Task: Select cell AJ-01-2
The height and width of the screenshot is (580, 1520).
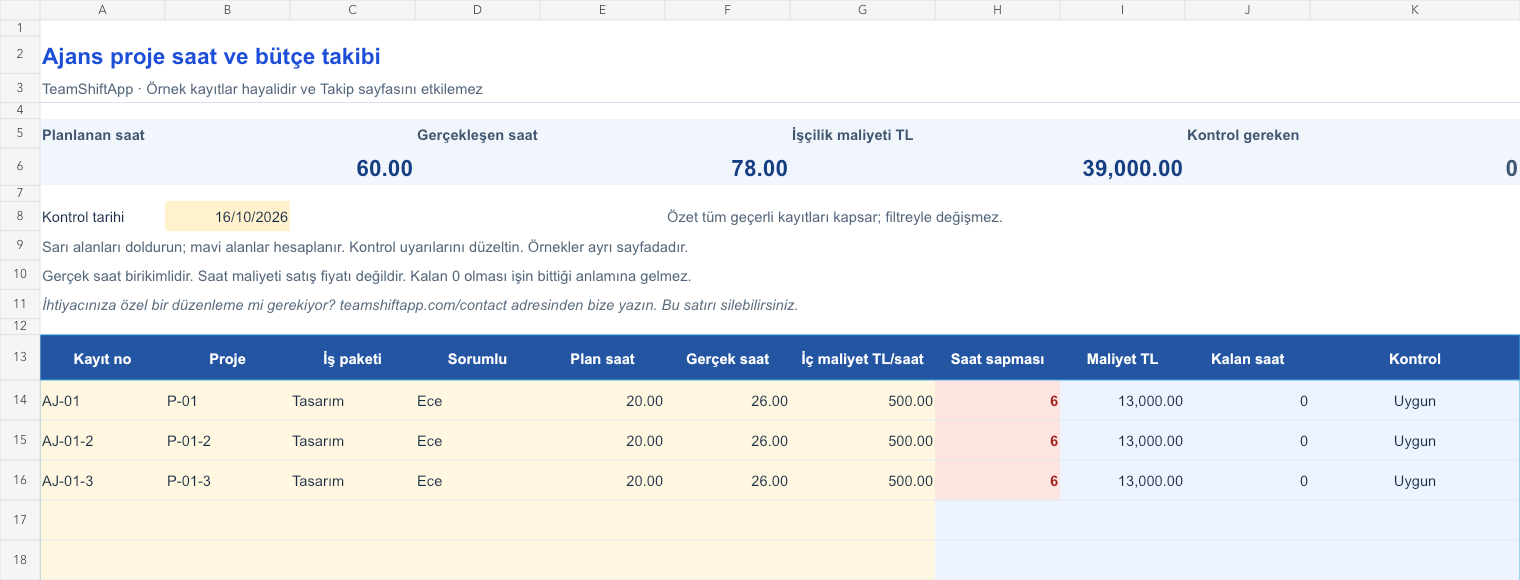Action: tap(102, 441)
